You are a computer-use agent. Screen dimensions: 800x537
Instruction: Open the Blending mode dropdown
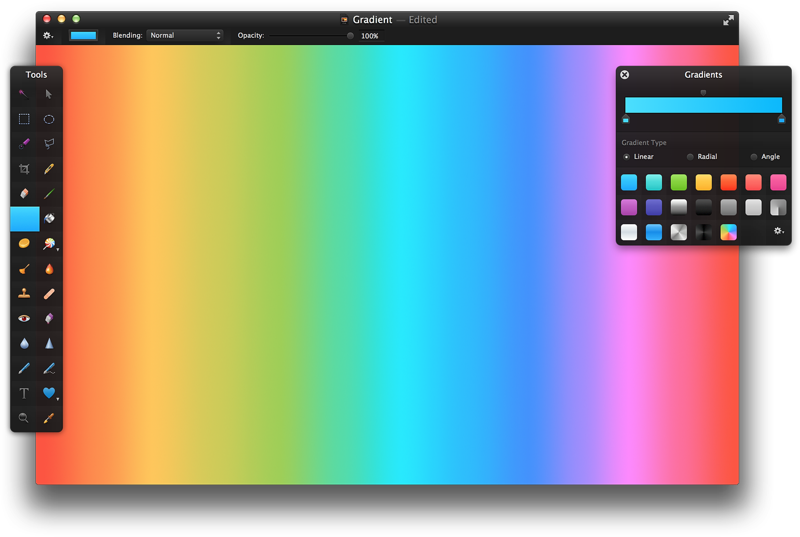click(x=185, y=35)
